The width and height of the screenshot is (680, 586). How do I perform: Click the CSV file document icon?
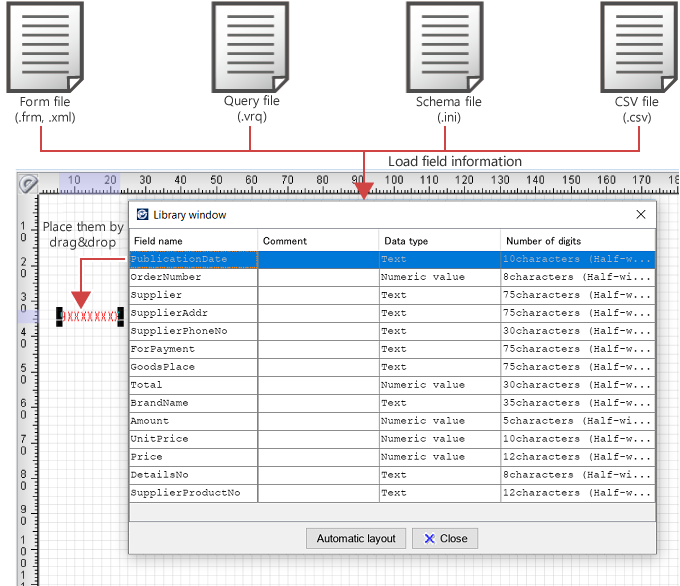point(640,45)
